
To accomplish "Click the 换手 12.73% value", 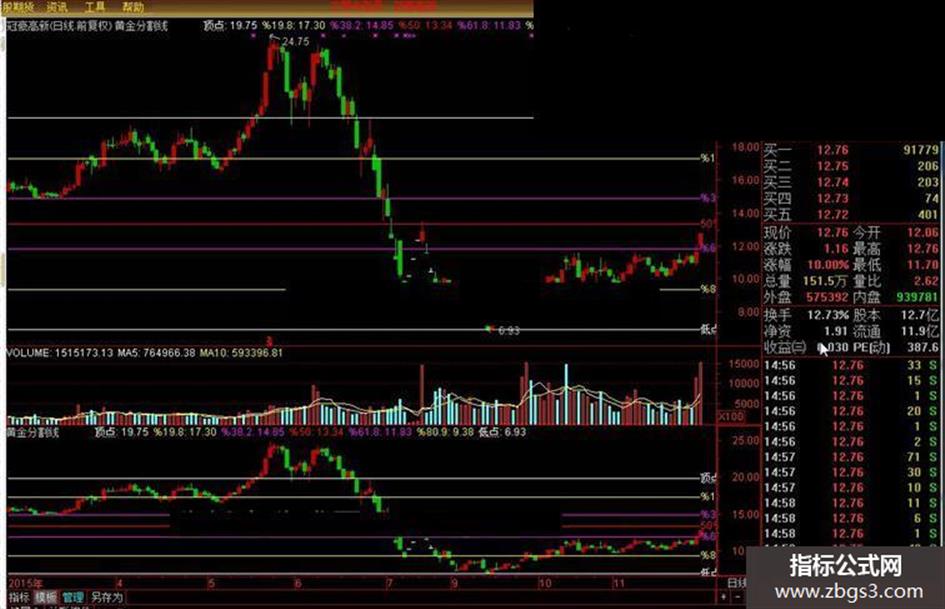I will pyautogui.click(x=828, y=315).
